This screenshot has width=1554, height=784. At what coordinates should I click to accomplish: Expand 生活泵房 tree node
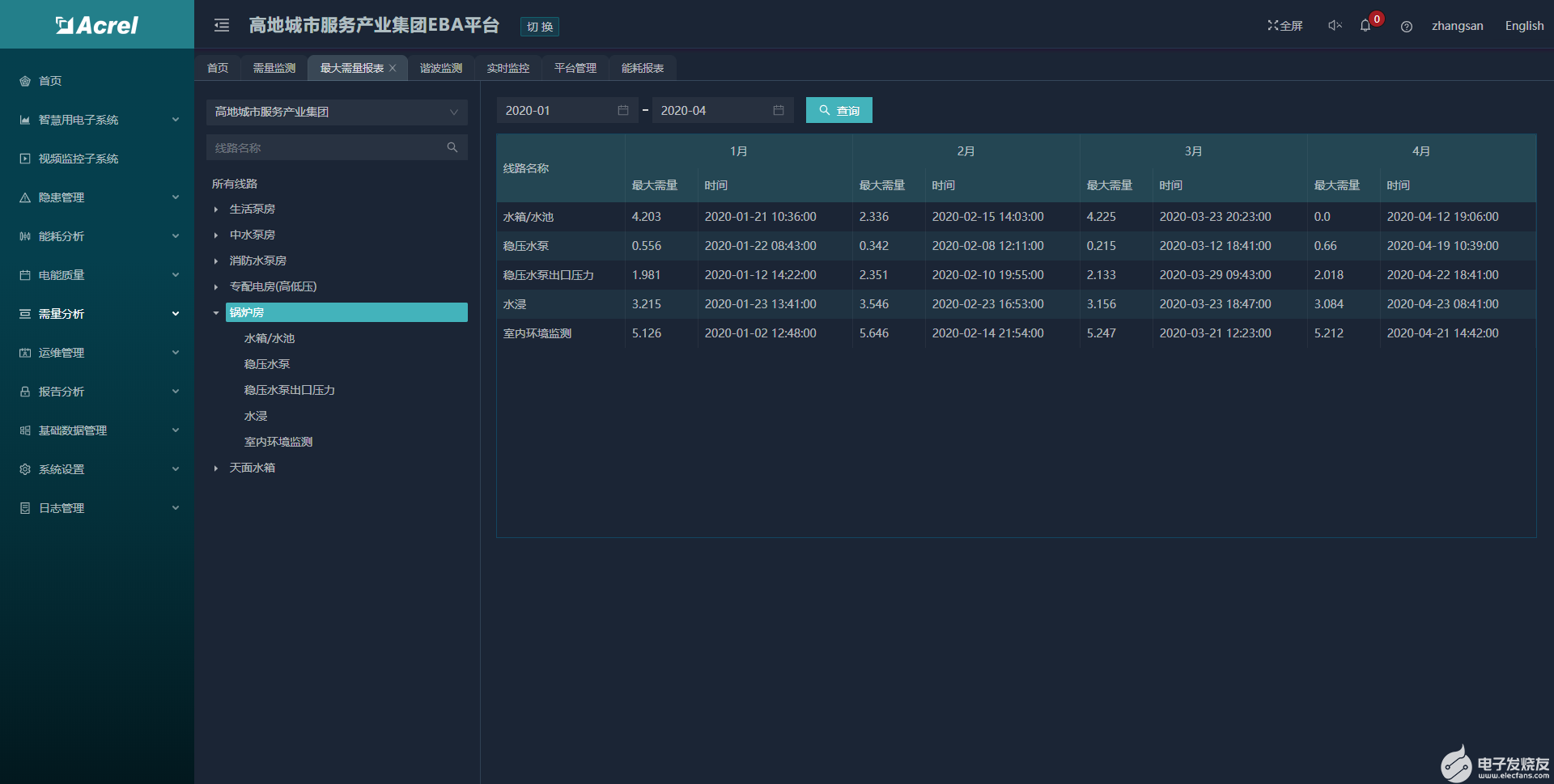[216, 210]
